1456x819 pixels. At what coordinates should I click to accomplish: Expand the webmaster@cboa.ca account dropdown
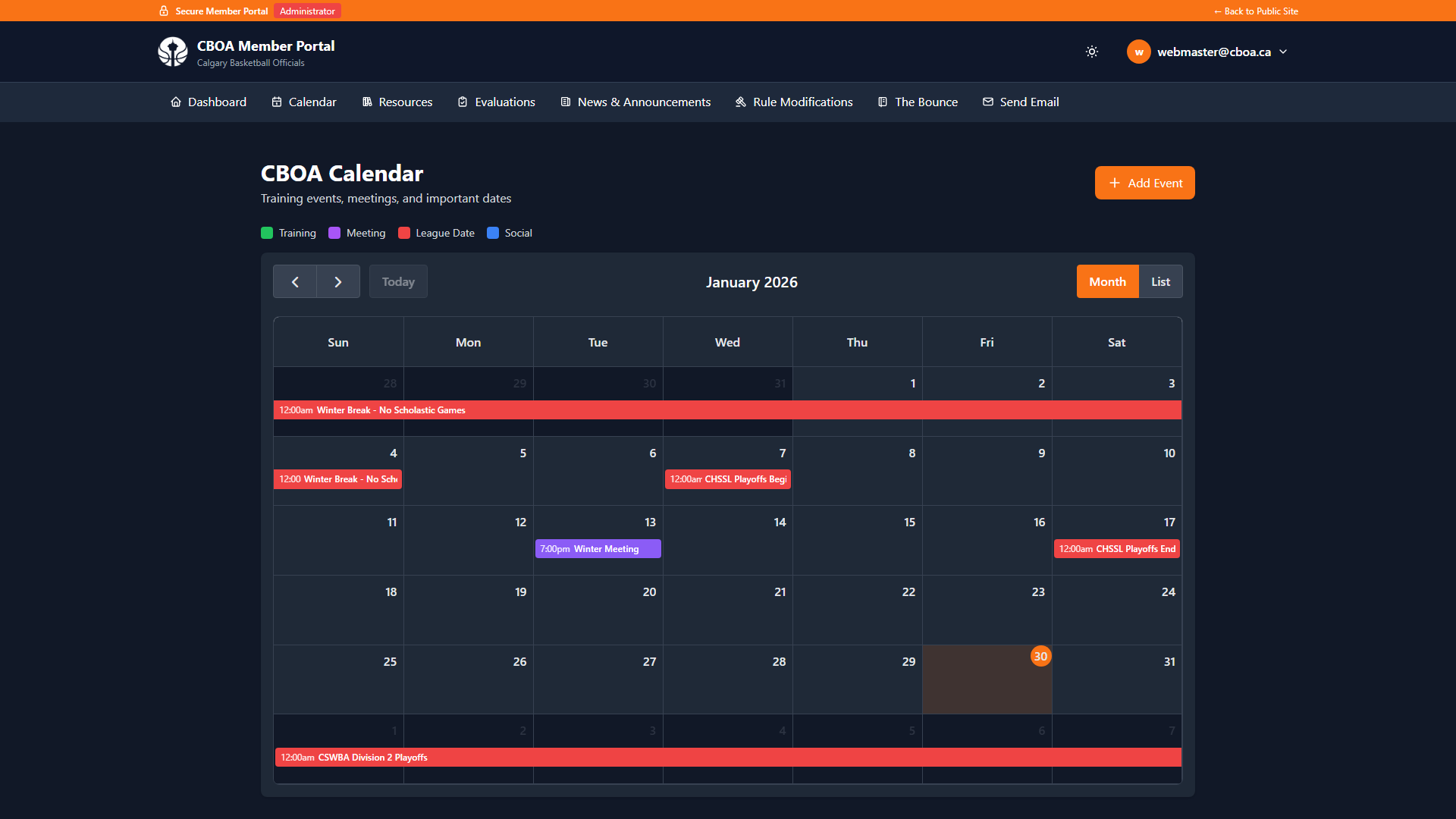point(1283,52)
